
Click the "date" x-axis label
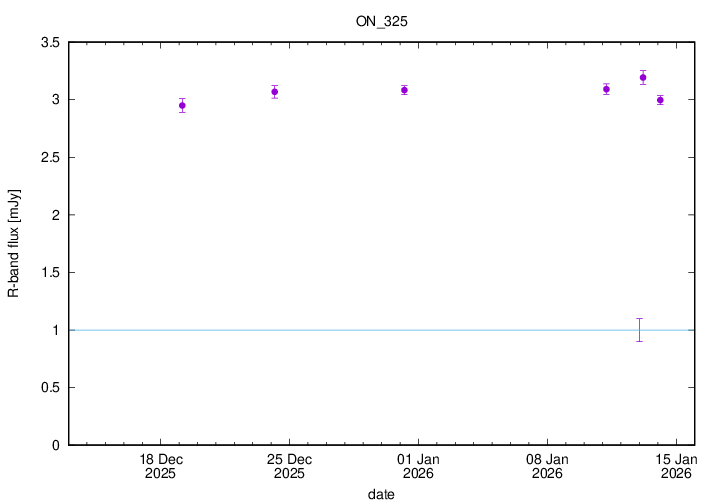point(380,494)
